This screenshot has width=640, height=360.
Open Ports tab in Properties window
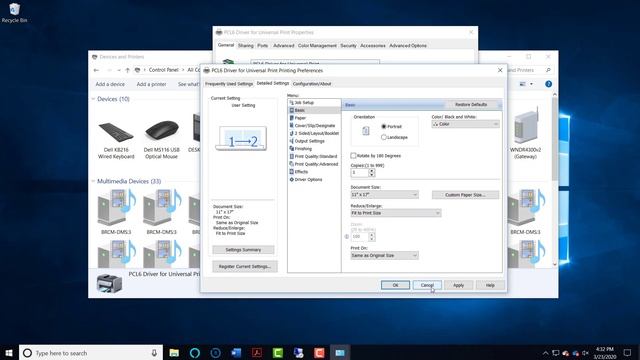263,46
